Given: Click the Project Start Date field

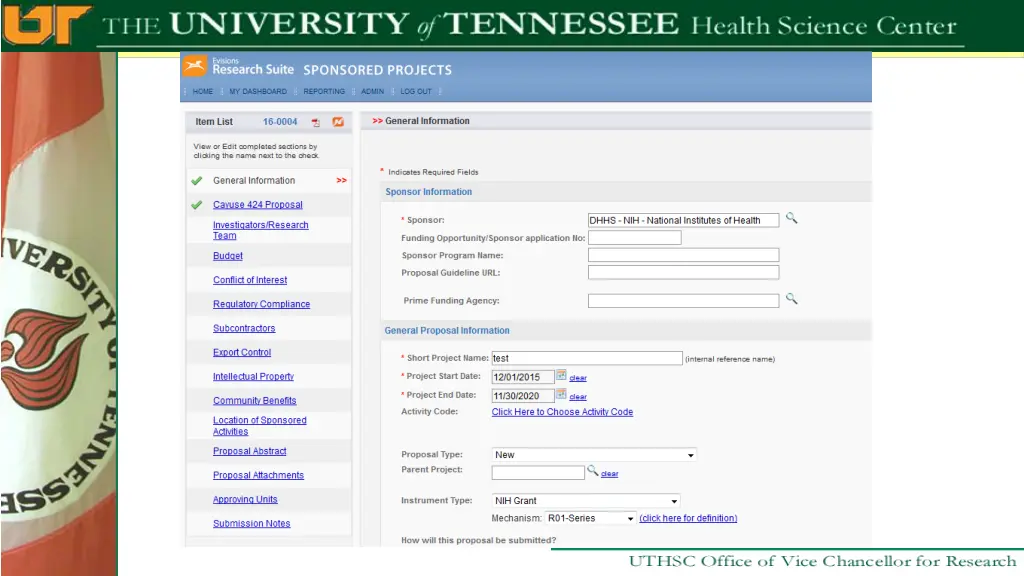Looking at the screenshot, I should point(522,377).
